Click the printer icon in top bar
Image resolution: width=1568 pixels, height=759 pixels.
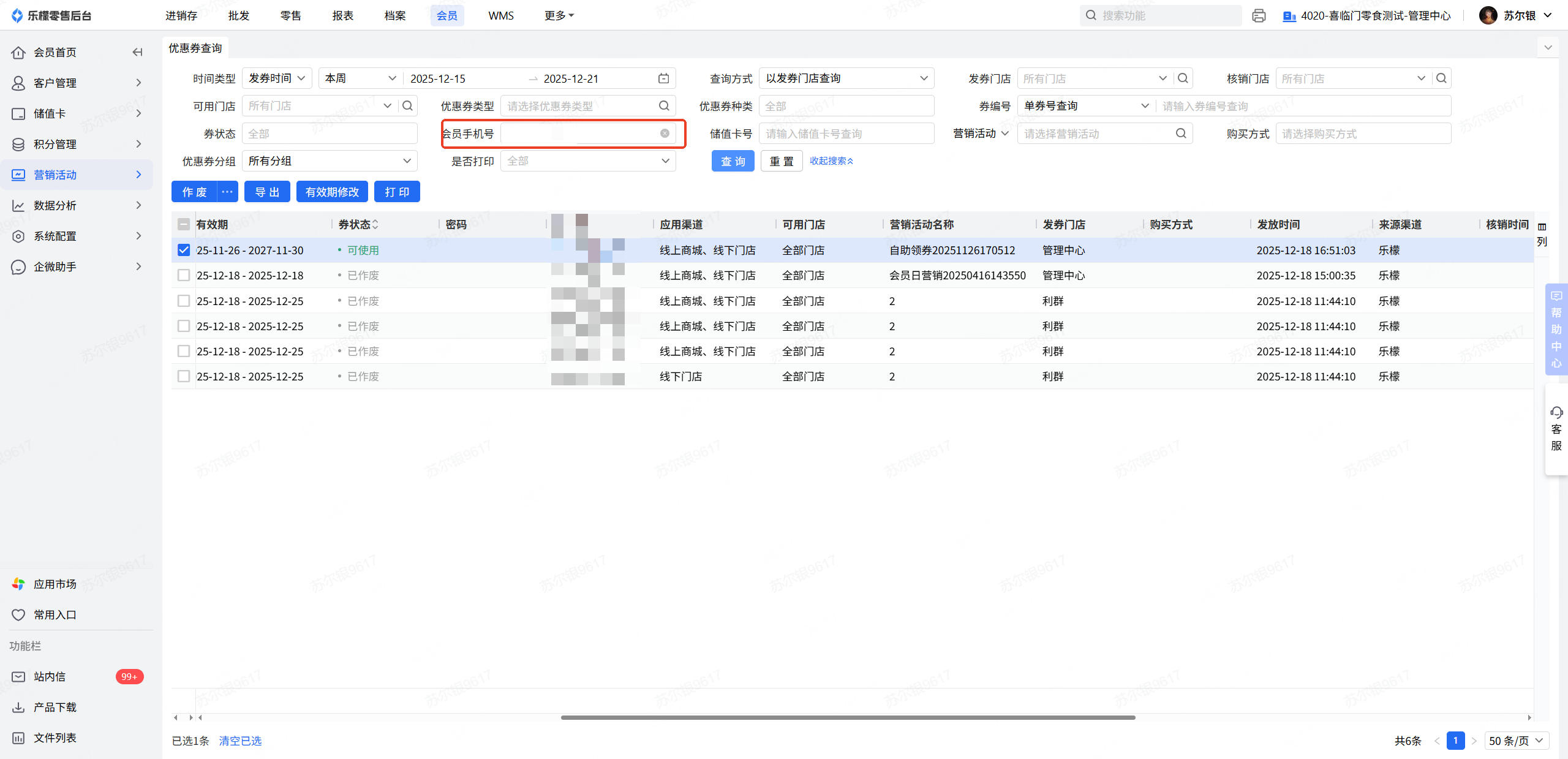pos(1259,16)
